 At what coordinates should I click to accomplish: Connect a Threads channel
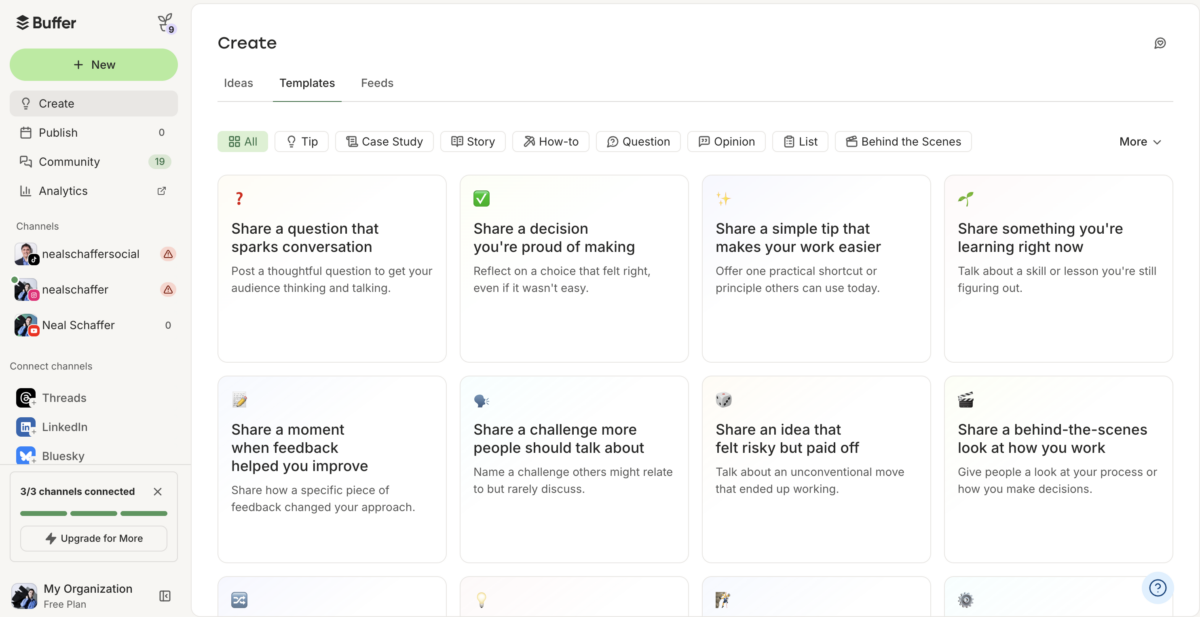94,398
